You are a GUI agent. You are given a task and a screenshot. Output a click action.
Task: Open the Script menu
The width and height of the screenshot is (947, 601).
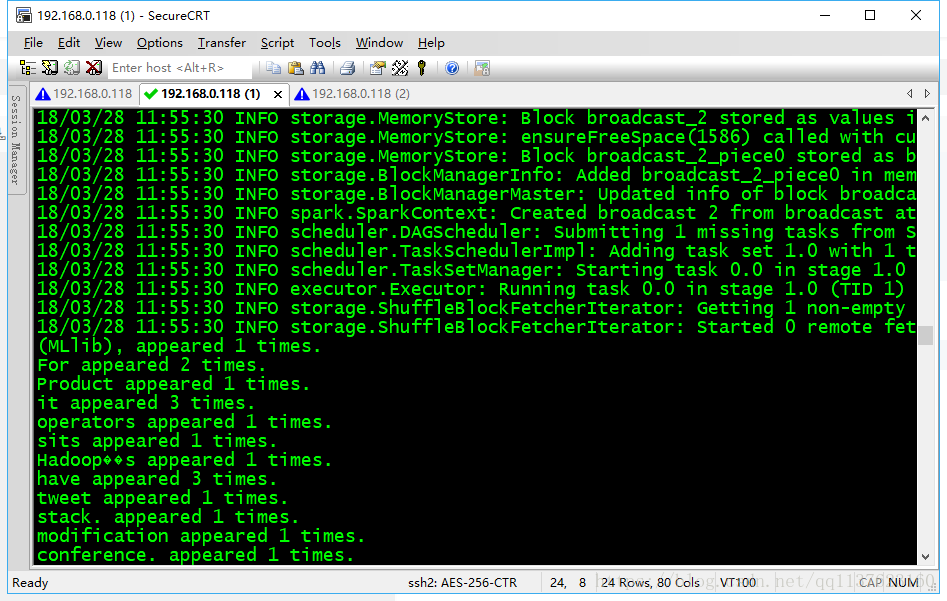(277, 43)
